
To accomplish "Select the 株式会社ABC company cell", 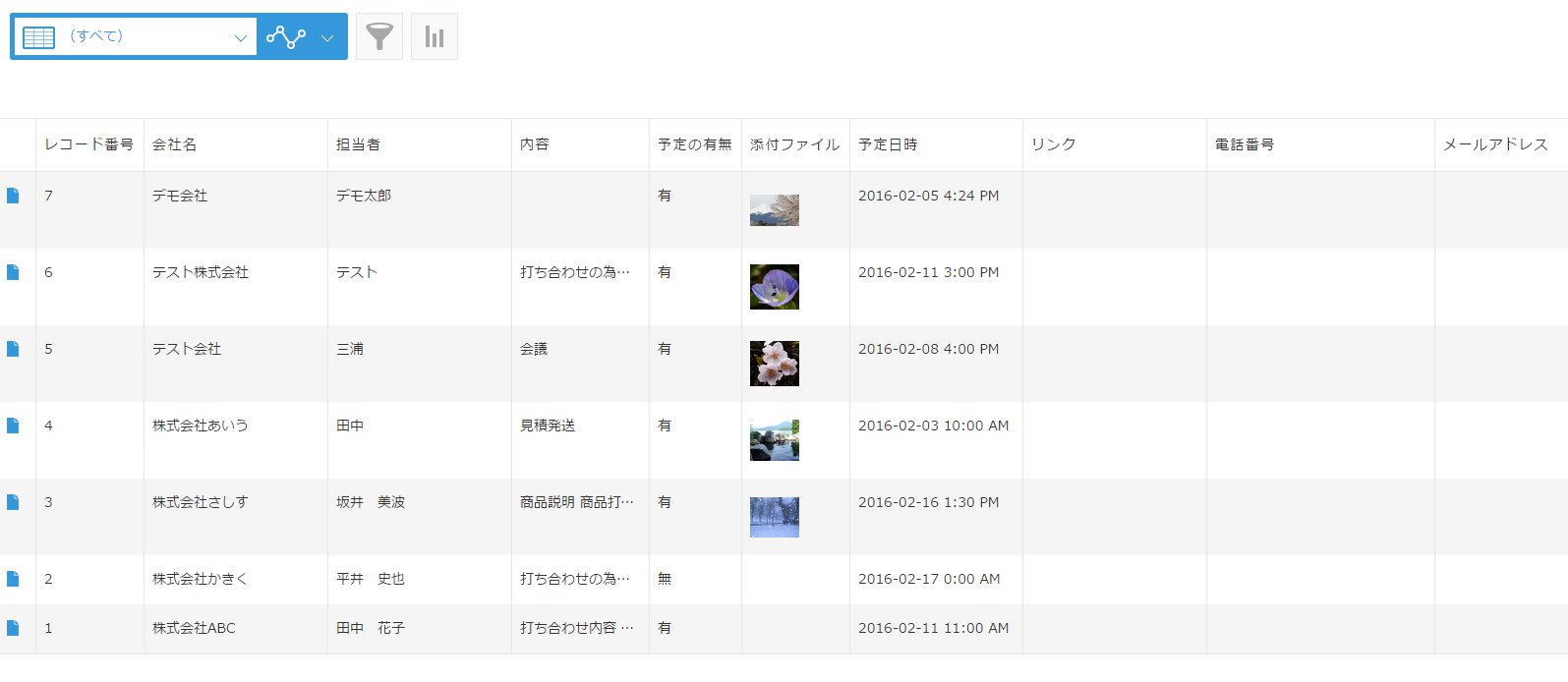I will coord(194,628).
